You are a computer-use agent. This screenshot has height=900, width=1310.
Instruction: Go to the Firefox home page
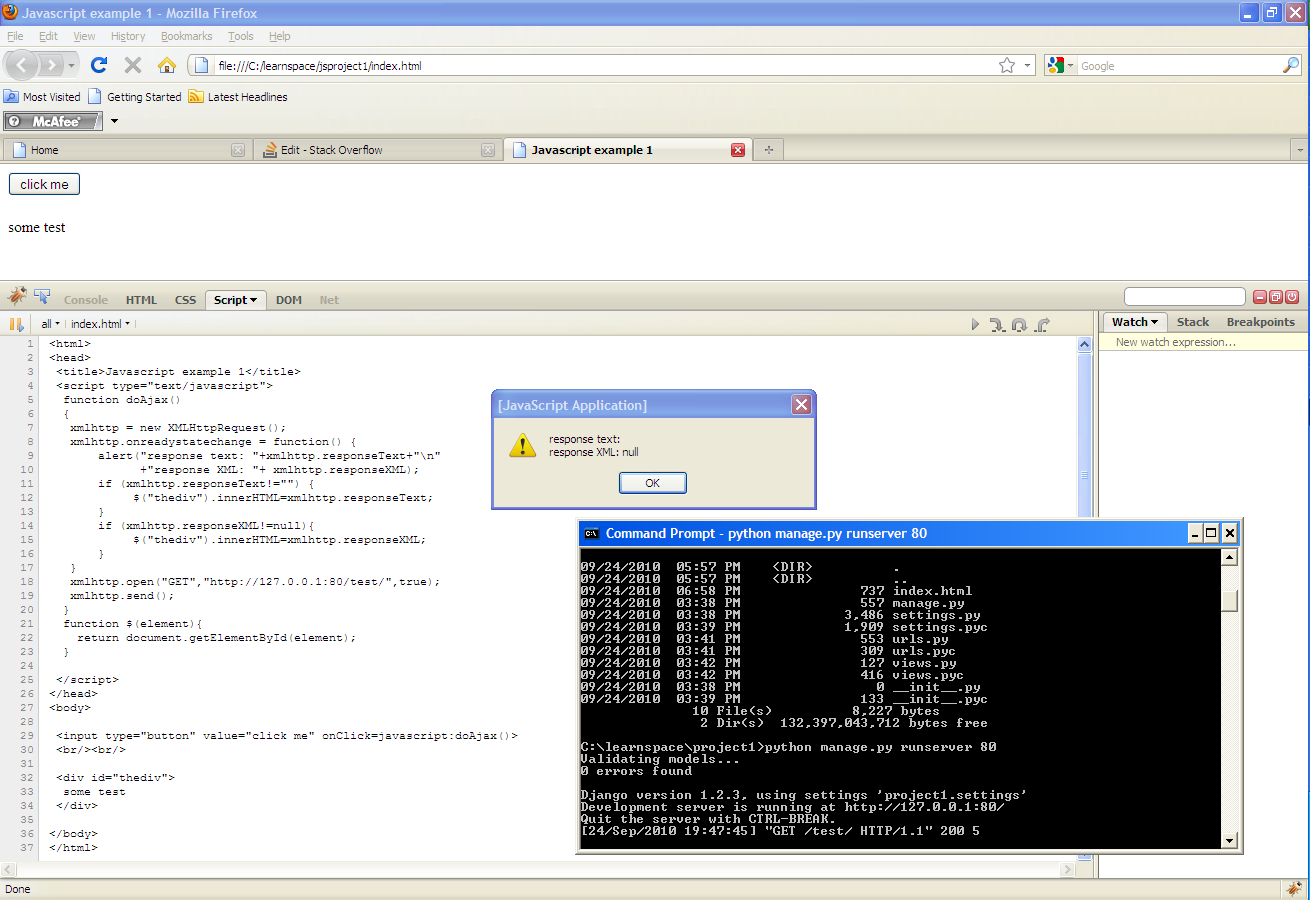point(167,65)
